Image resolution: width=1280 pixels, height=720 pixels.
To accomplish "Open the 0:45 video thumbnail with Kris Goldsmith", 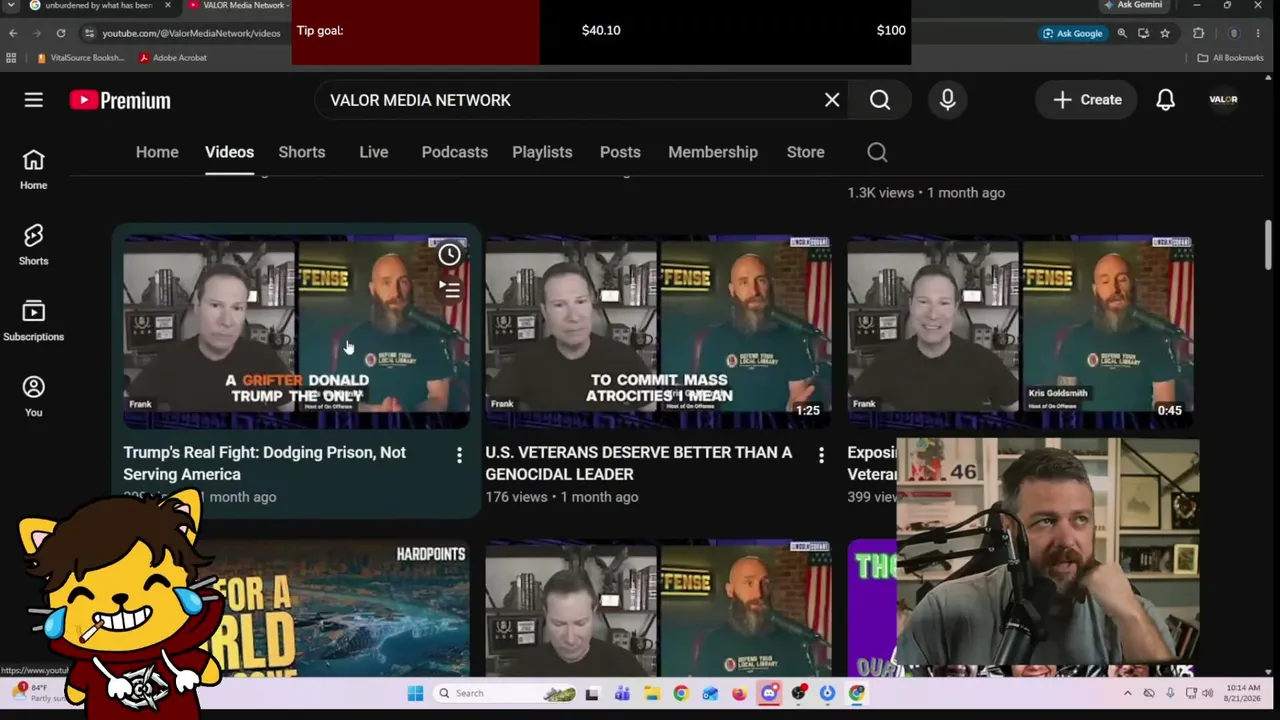I will point(1020,332).
